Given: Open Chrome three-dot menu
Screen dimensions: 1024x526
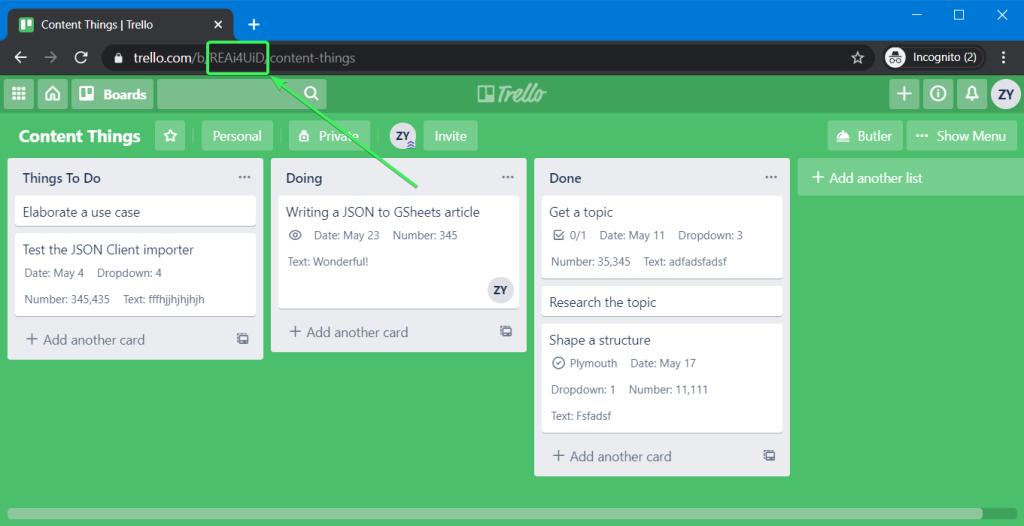Looking at the screenshot, I should (1004, 58).
